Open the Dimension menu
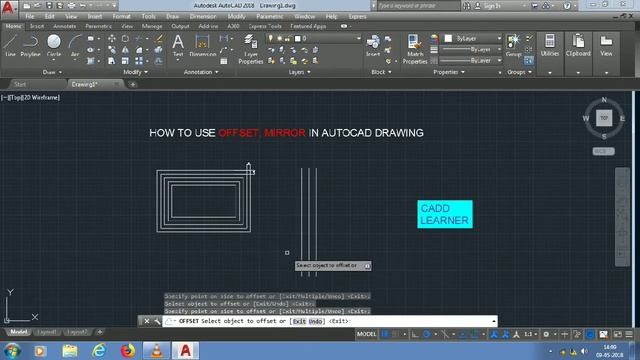This screenshot has width=640, height=360. pyautogui.click(x=203, y=17)
